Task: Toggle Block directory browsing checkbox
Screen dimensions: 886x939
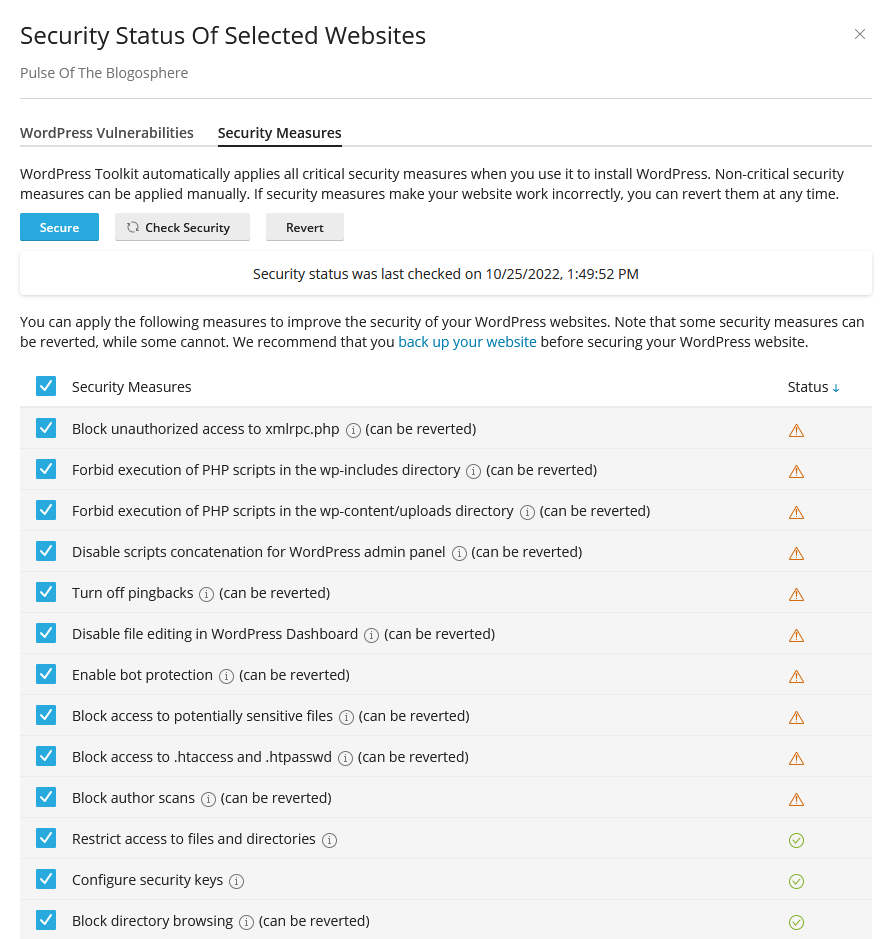Action: tap(46, 921)
